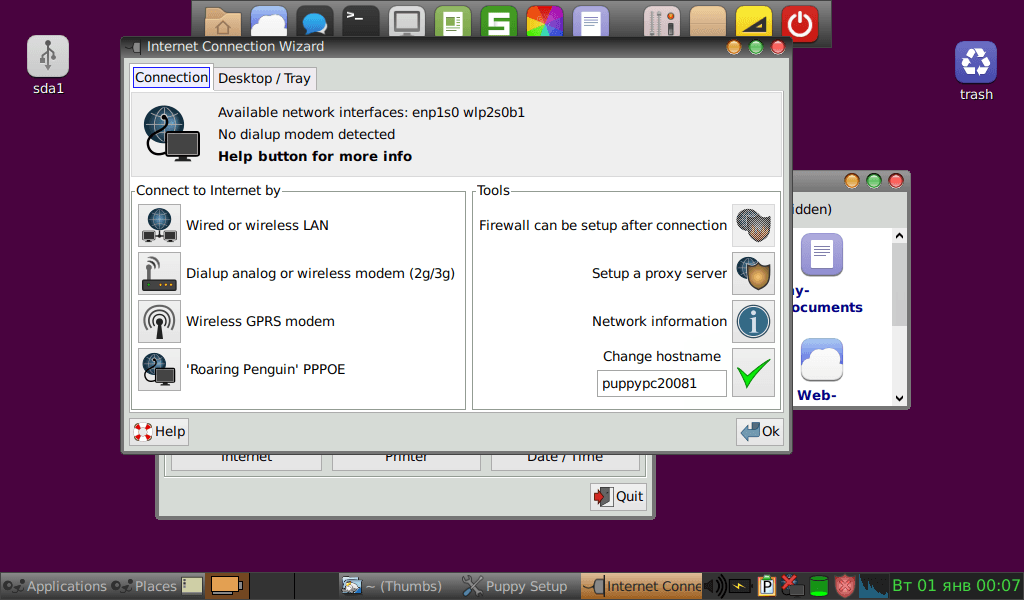Open the home folder icon in the top dock
The width and height of the screenshot is (1024, 600).
point(223,24)
